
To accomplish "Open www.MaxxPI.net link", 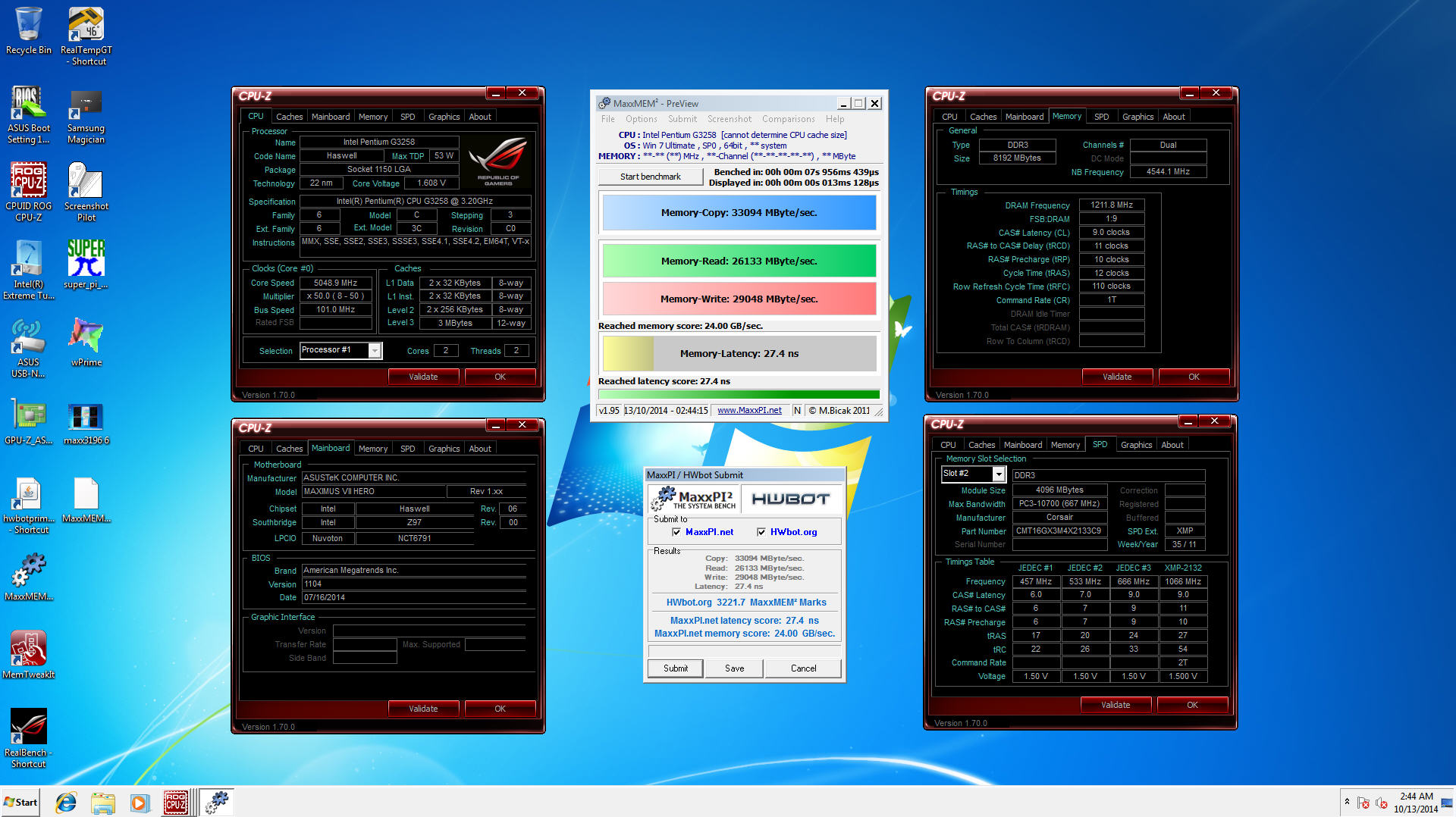I will (x=749, y=411).
